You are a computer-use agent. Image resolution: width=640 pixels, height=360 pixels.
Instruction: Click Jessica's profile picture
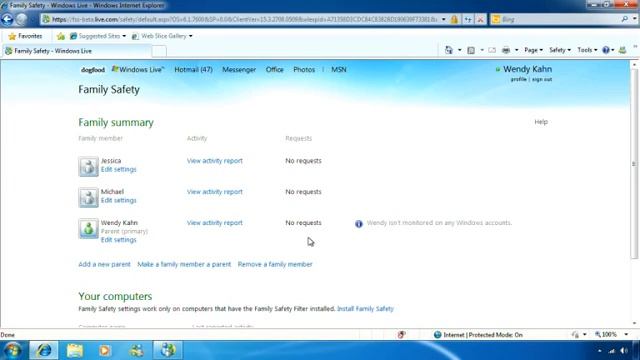tap(89, 166)
